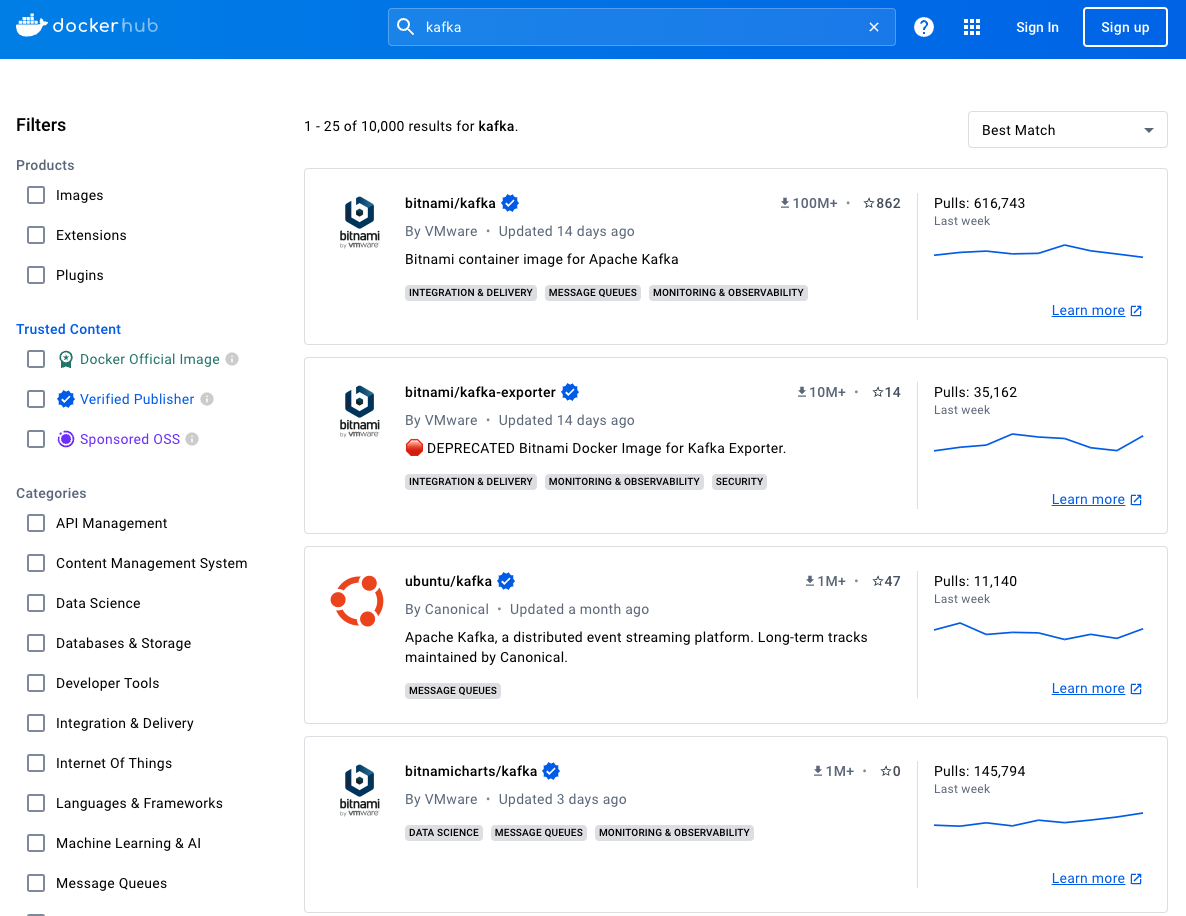Focus the kafka search input field
The width and height of the screenshot is (1186, 916).
point(641,27)
